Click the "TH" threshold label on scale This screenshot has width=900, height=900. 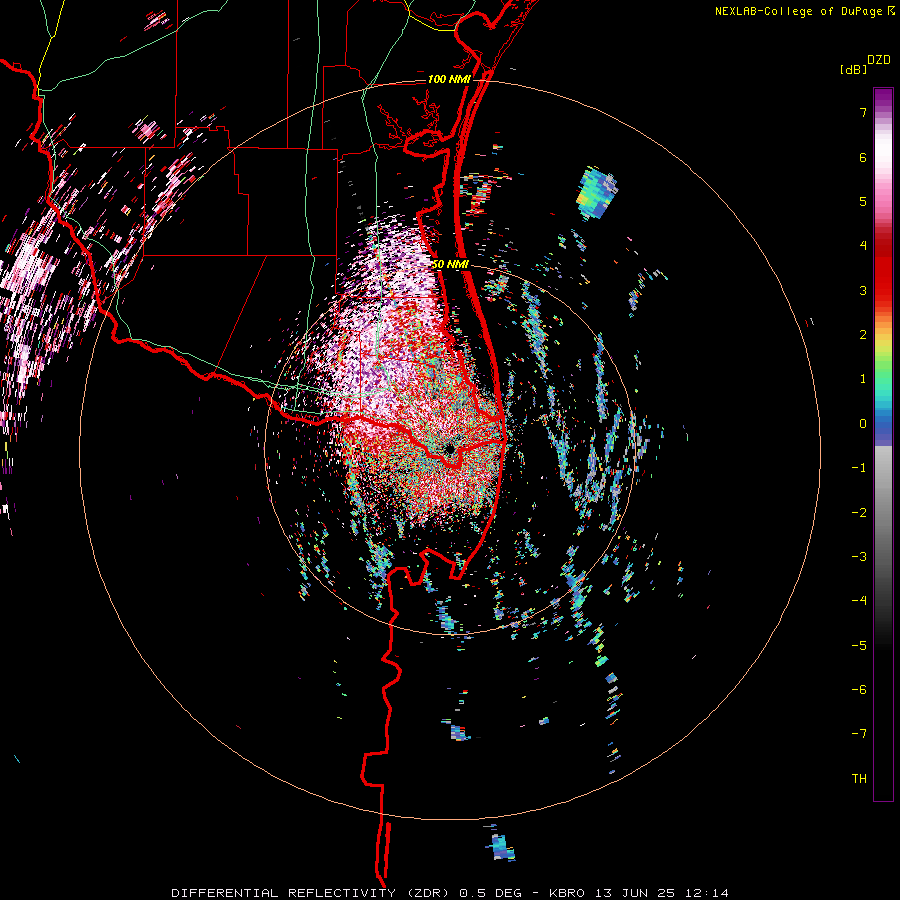859,779
